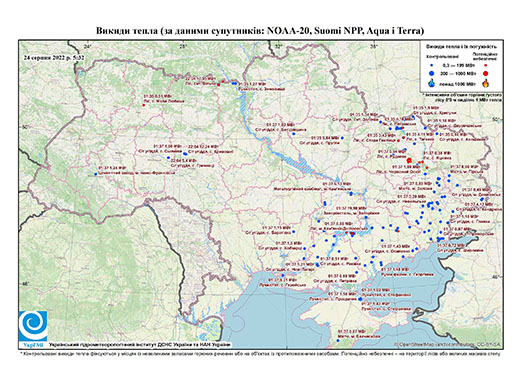Select the large red circle legend symbol
Viewport: 520px width, 368px height.
click(486, 73)
